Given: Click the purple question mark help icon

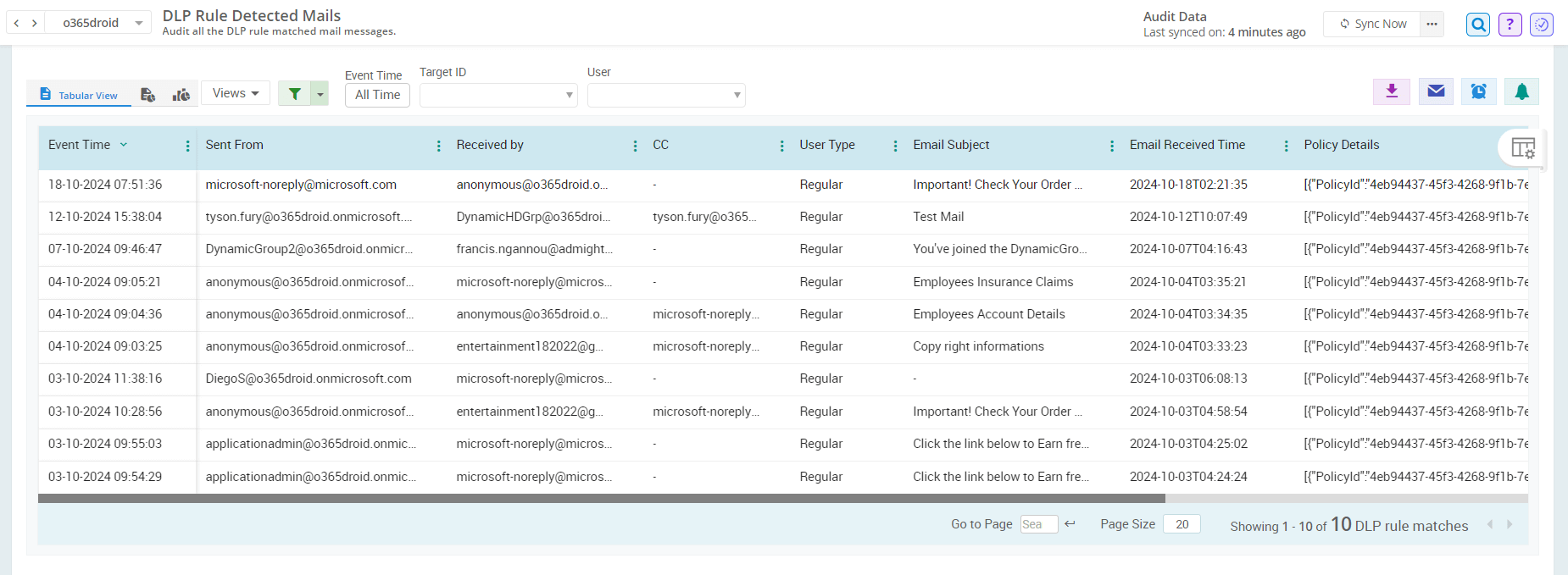Looking at the screenshot, I should coord(1510,25).
